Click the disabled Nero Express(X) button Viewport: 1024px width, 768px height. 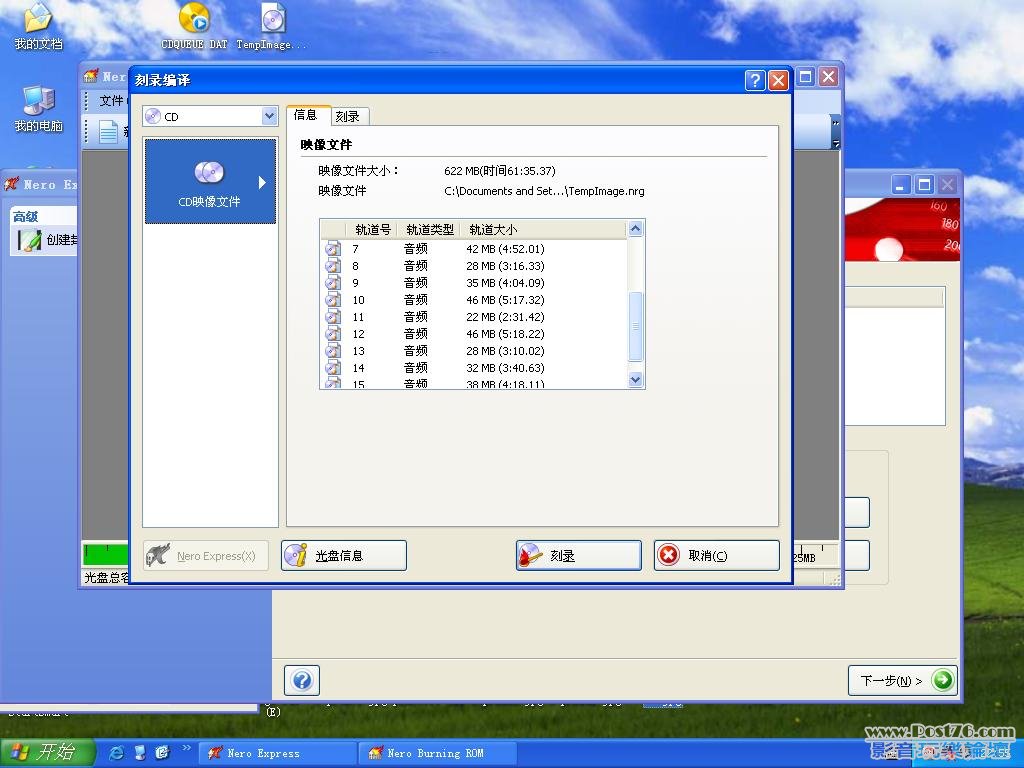[x=206, y=556]
